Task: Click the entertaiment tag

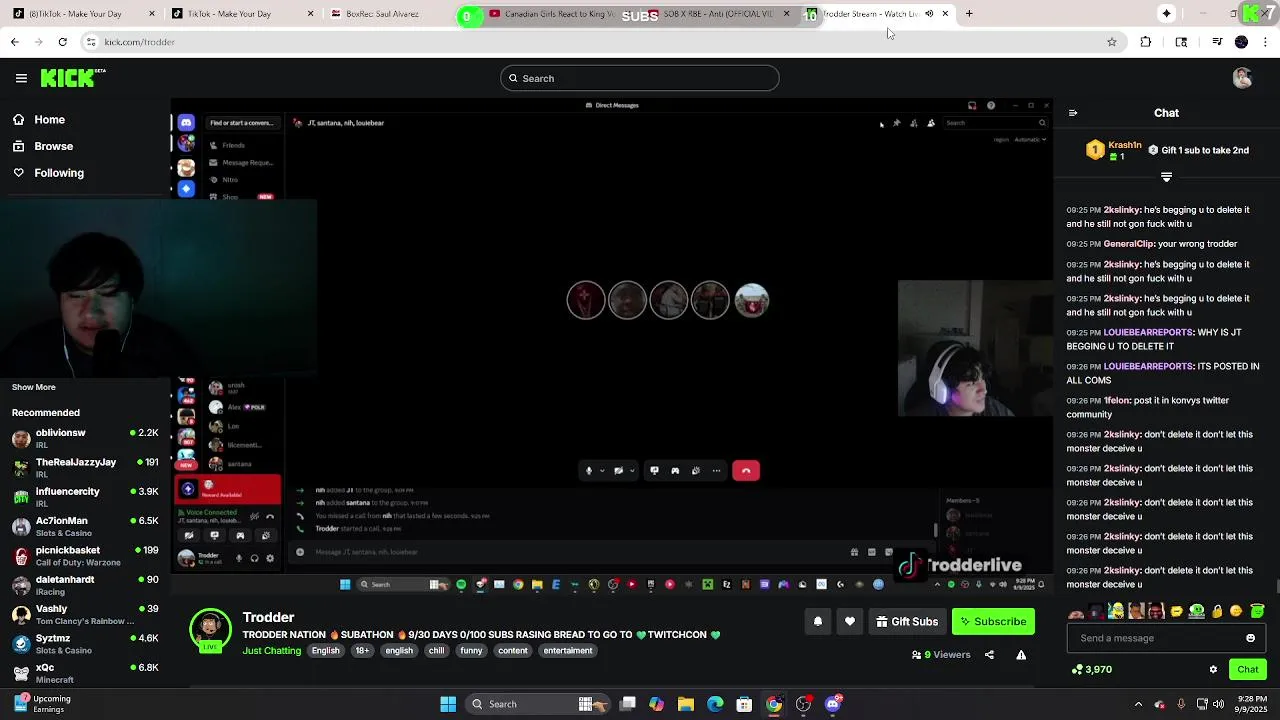Action: (x=568, y=651)
